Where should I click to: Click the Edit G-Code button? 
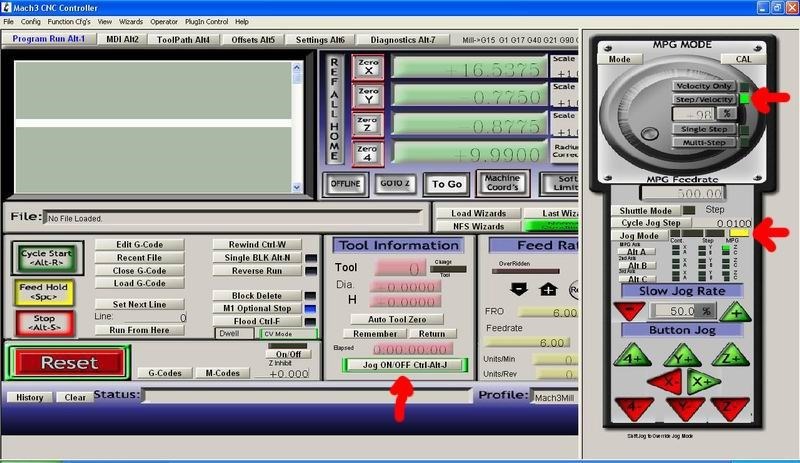(139, 245)
